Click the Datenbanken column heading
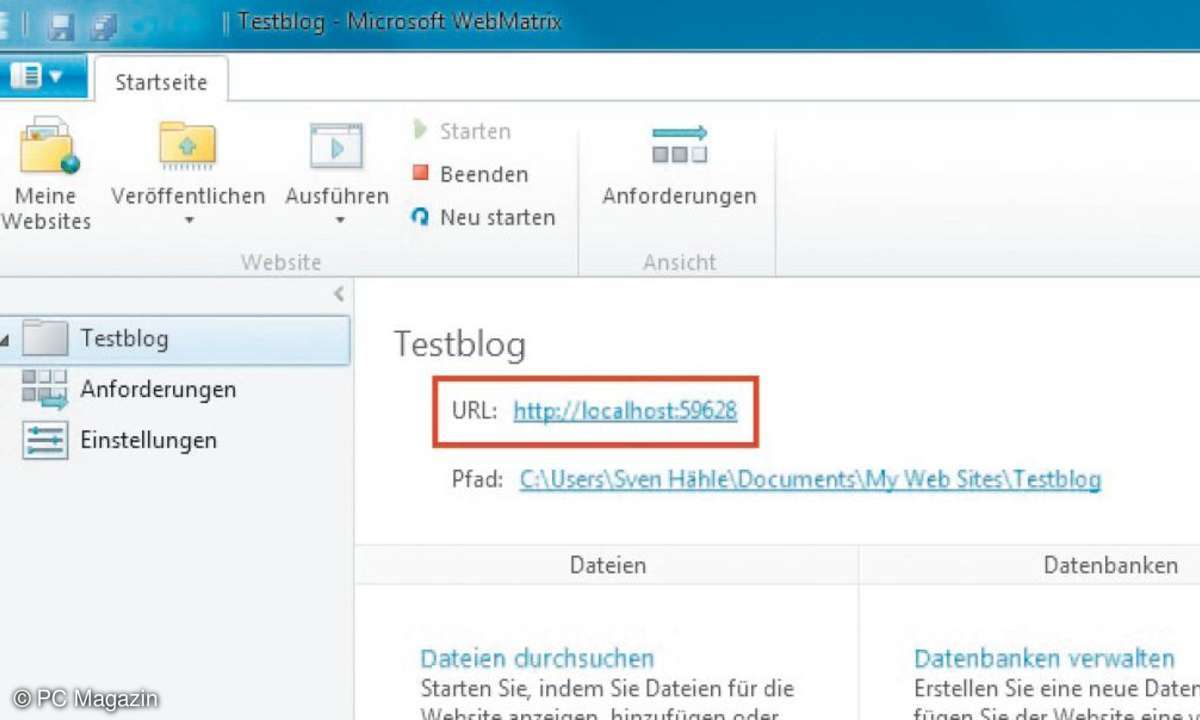The height and width of the screenshot is (720, 1200). click(x=1111, y=565)
